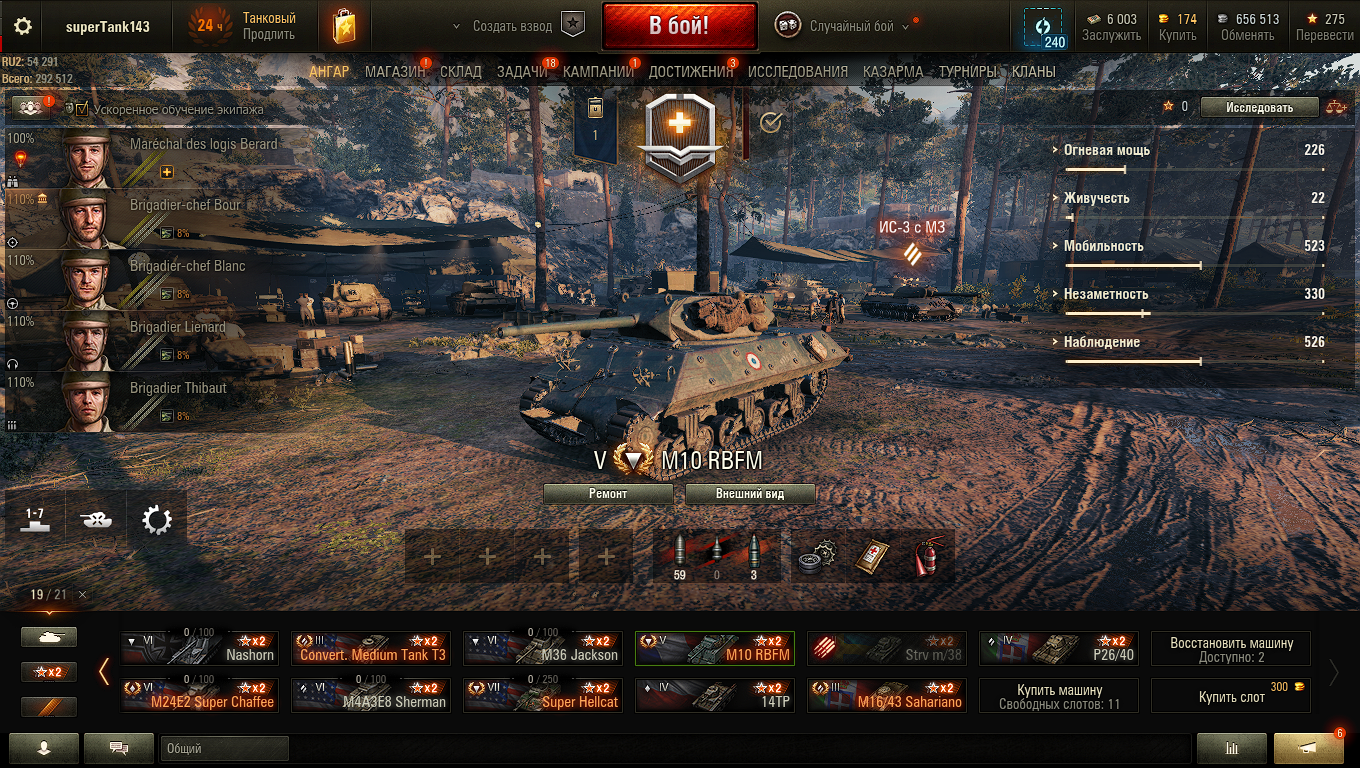Screen dimensions: 1360x768
Task: Open settings gear in top-left corner
Action: [22, 27]
